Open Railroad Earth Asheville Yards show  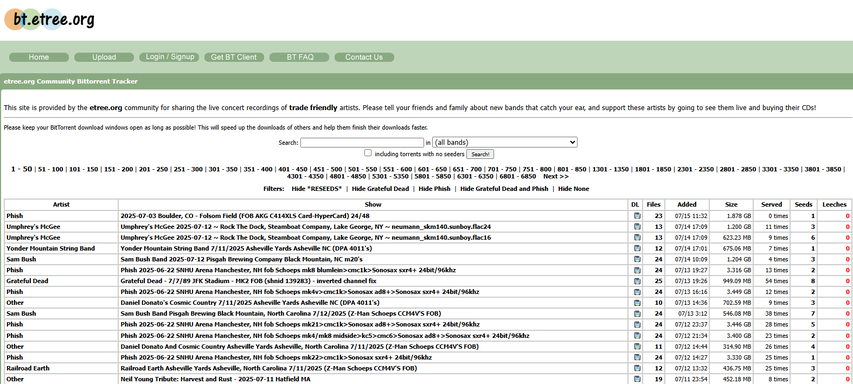(269, 368)
